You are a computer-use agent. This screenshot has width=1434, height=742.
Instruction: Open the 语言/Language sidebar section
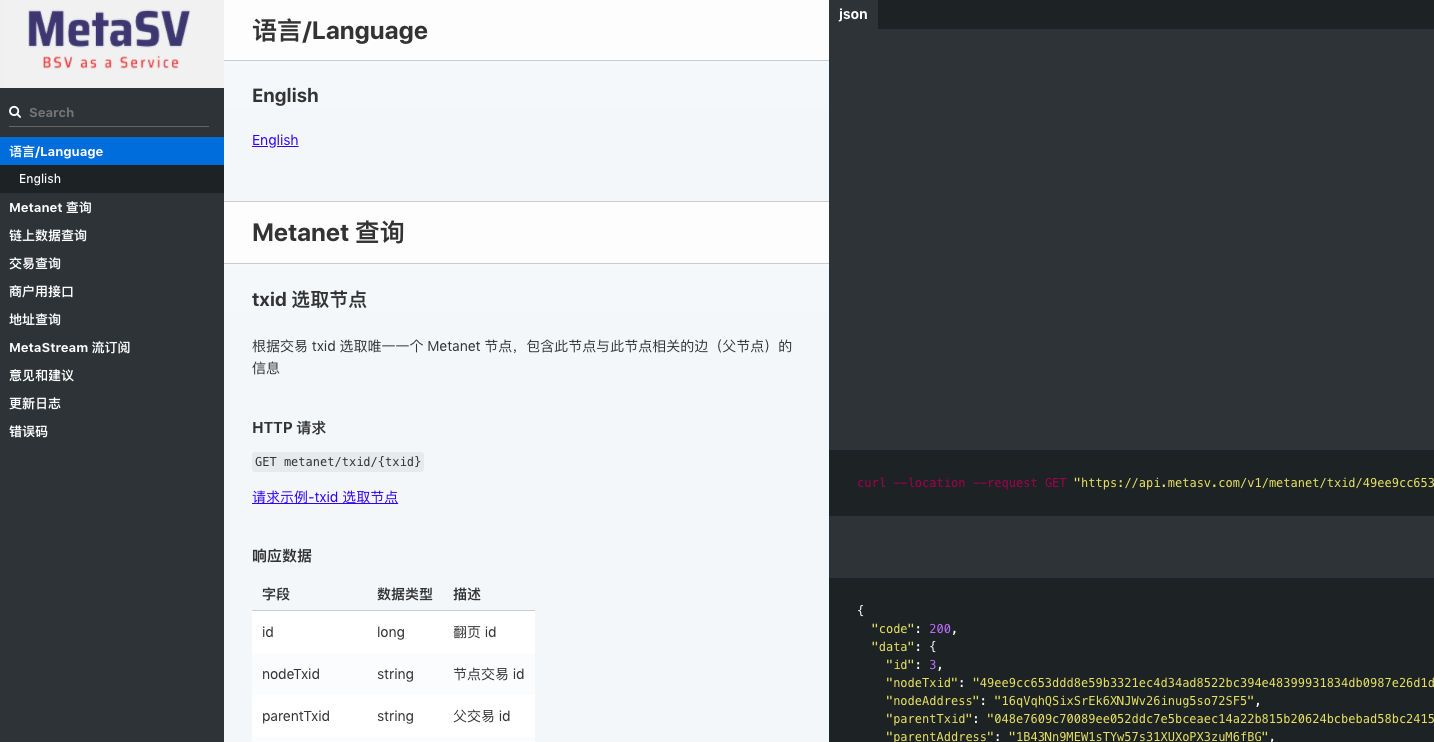[x=112, y=151]
